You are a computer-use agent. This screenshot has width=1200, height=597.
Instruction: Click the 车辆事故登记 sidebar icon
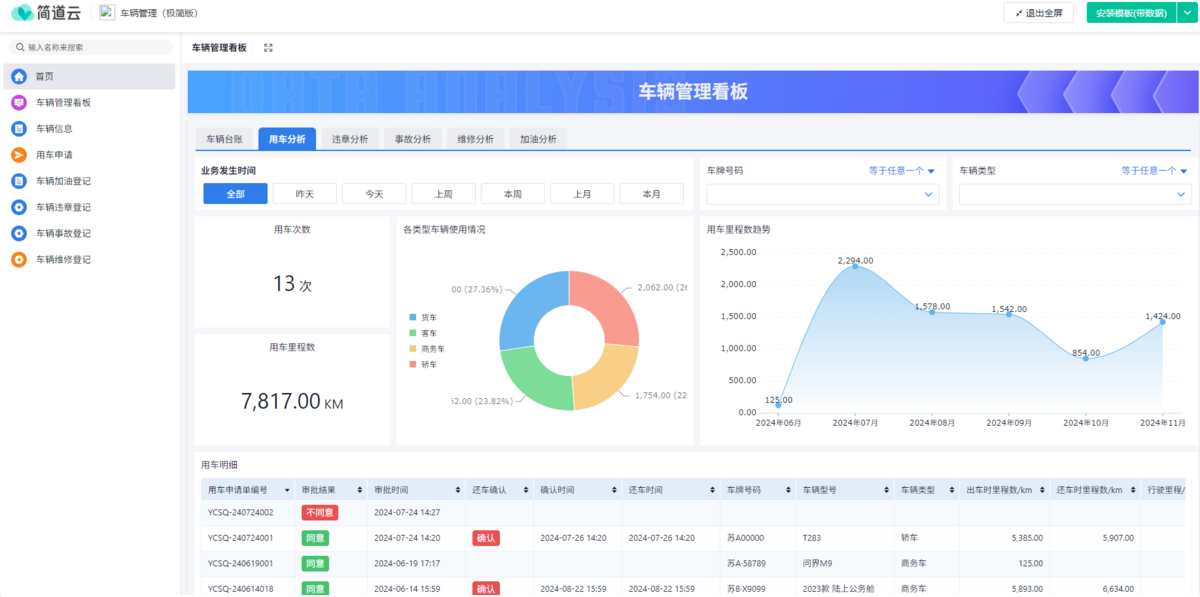19,233
